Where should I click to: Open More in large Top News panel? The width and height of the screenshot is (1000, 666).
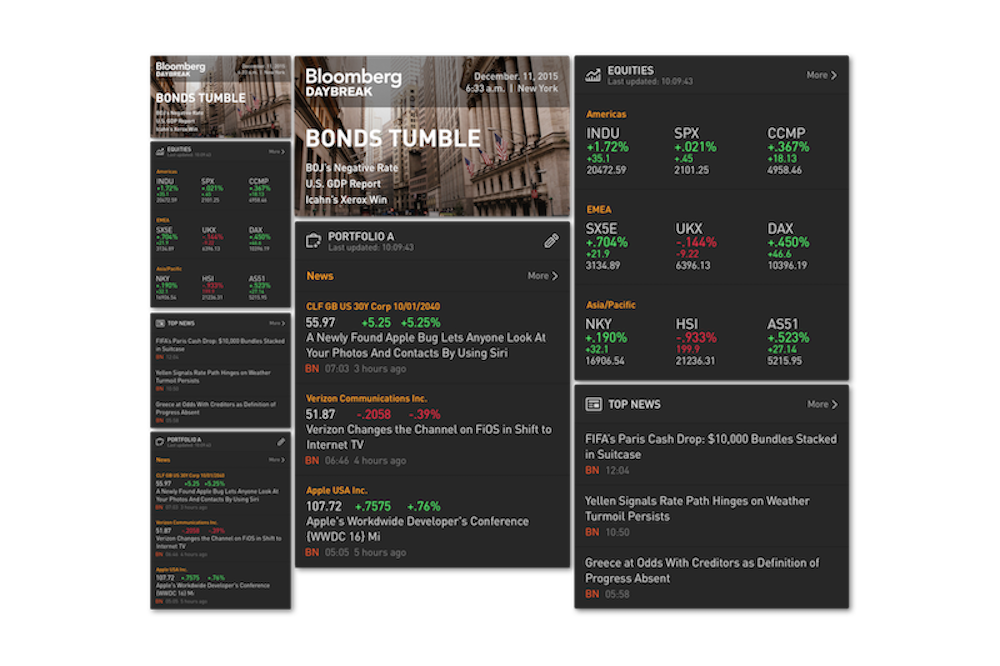(x=822, y=404)
